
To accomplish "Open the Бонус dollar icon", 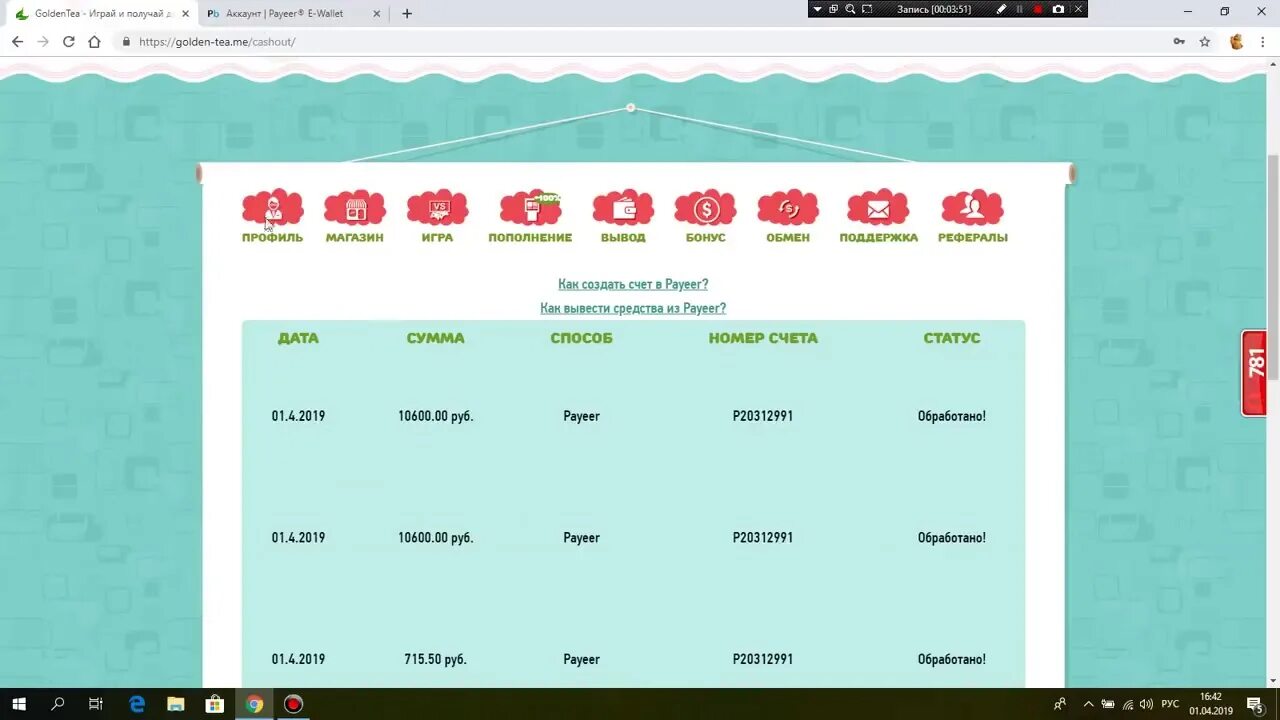I will coord(705,208).
